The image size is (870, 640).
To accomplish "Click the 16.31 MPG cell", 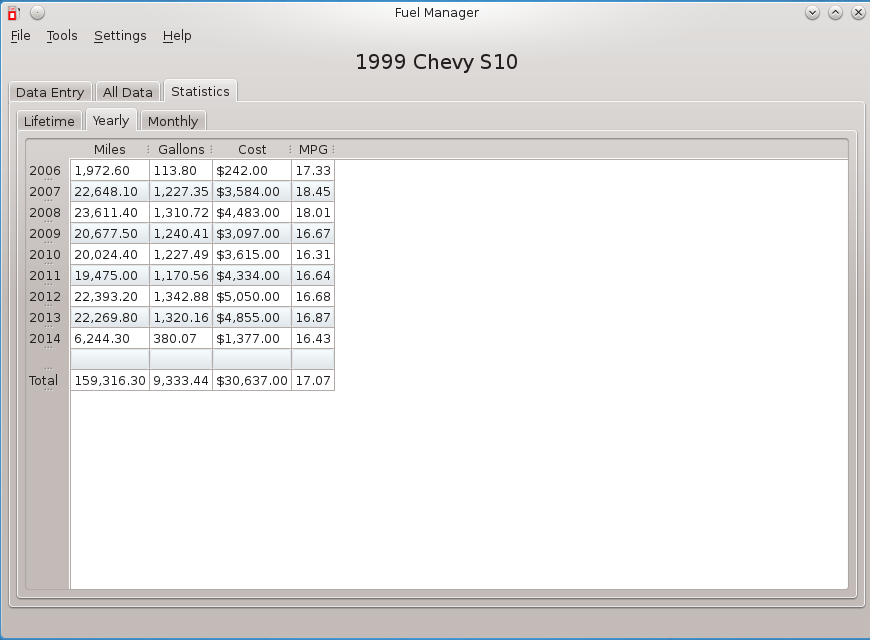I will [x=313, y=255].
